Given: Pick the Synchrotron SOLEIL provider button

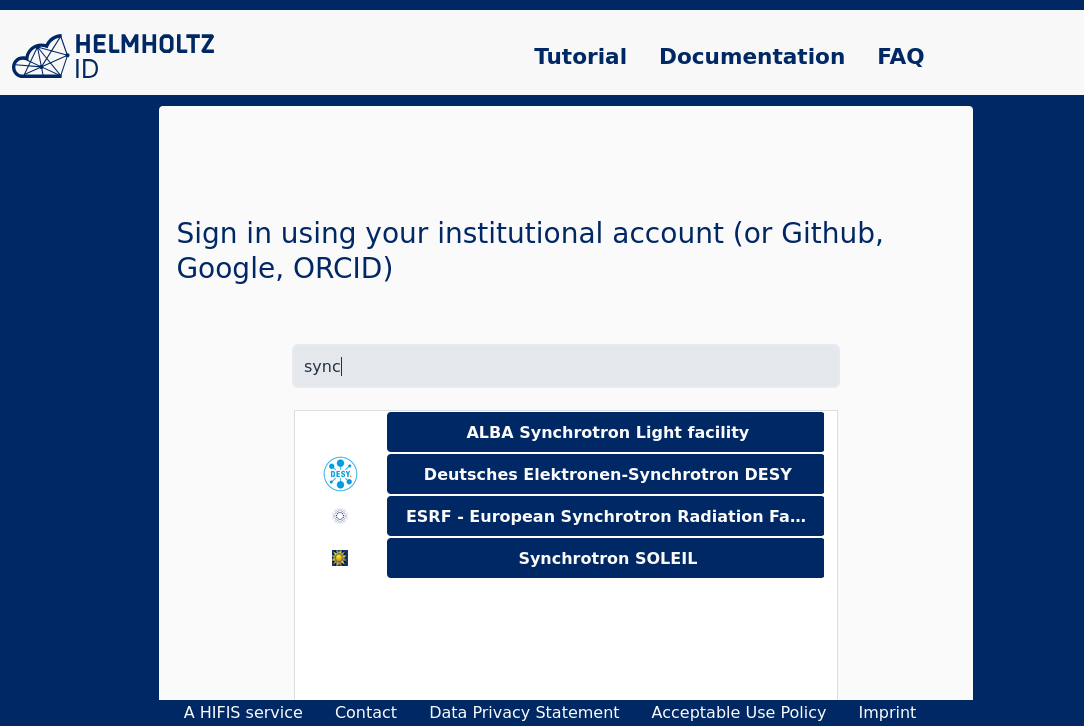Looking at the screenshot, I should (605, 558).
